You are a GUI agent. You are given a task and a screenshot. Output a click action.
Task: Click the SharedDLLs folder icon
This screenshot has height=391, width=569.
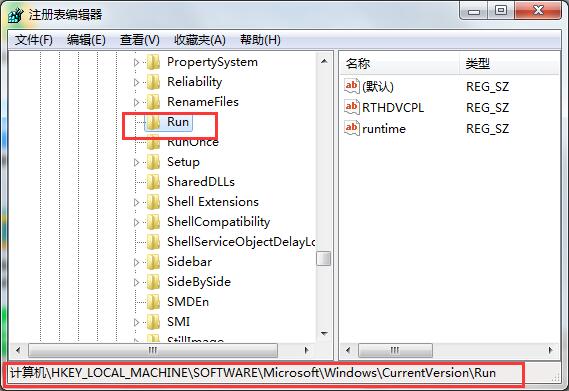153,182
